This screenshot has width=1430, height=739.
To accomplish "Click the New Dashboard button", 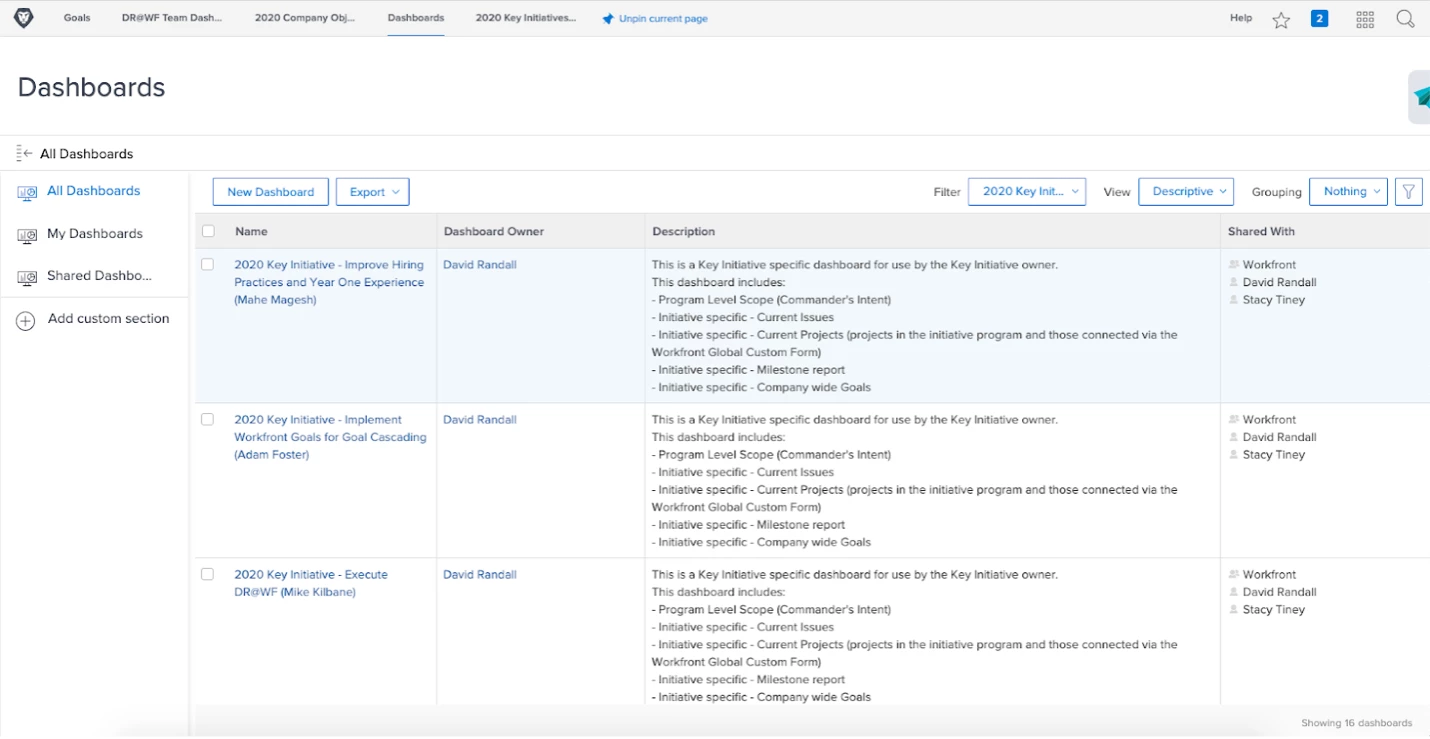I will click(270, 192).
